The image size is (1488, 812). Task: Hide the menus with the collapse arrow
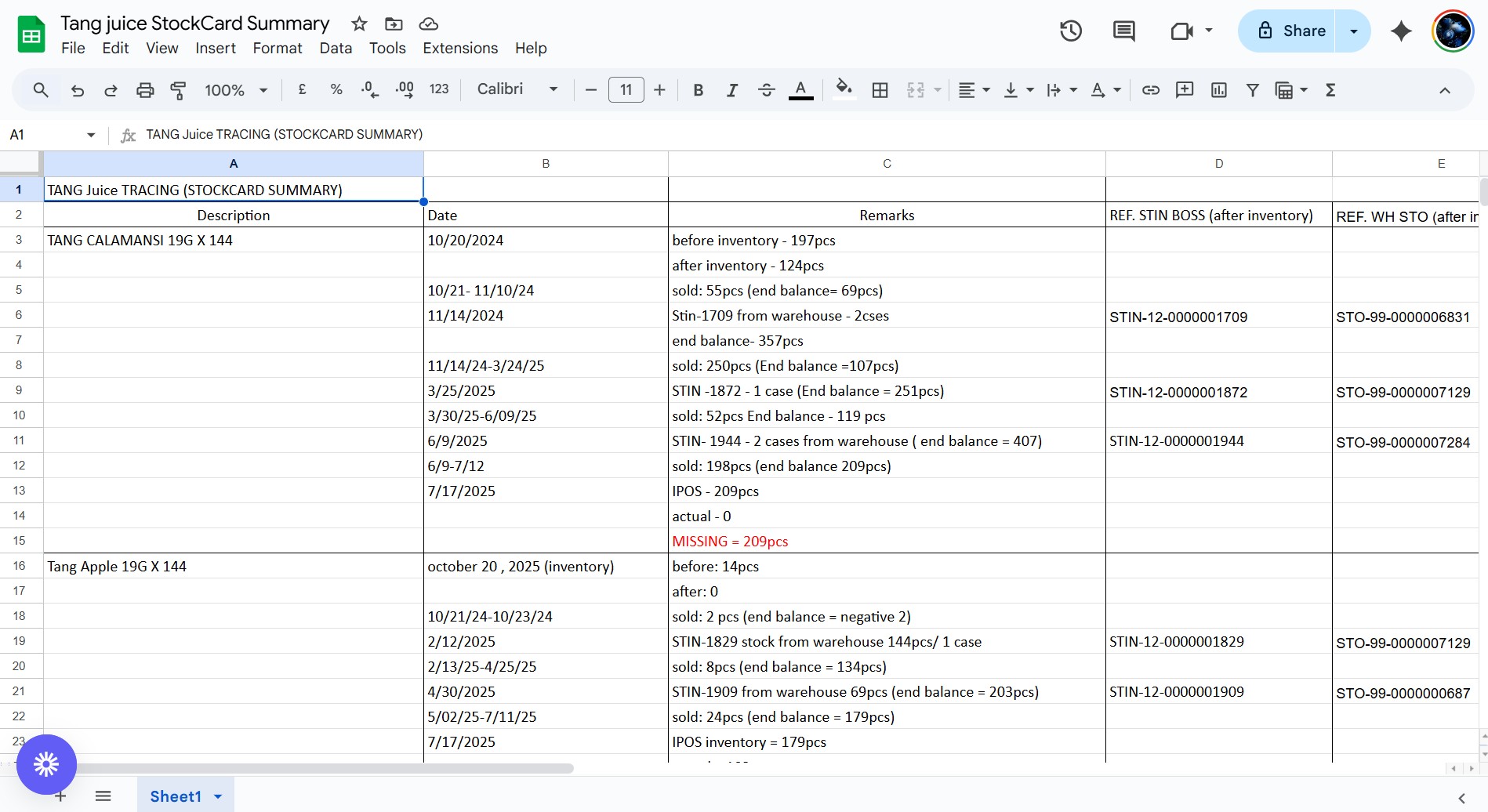coord(1445,90)
